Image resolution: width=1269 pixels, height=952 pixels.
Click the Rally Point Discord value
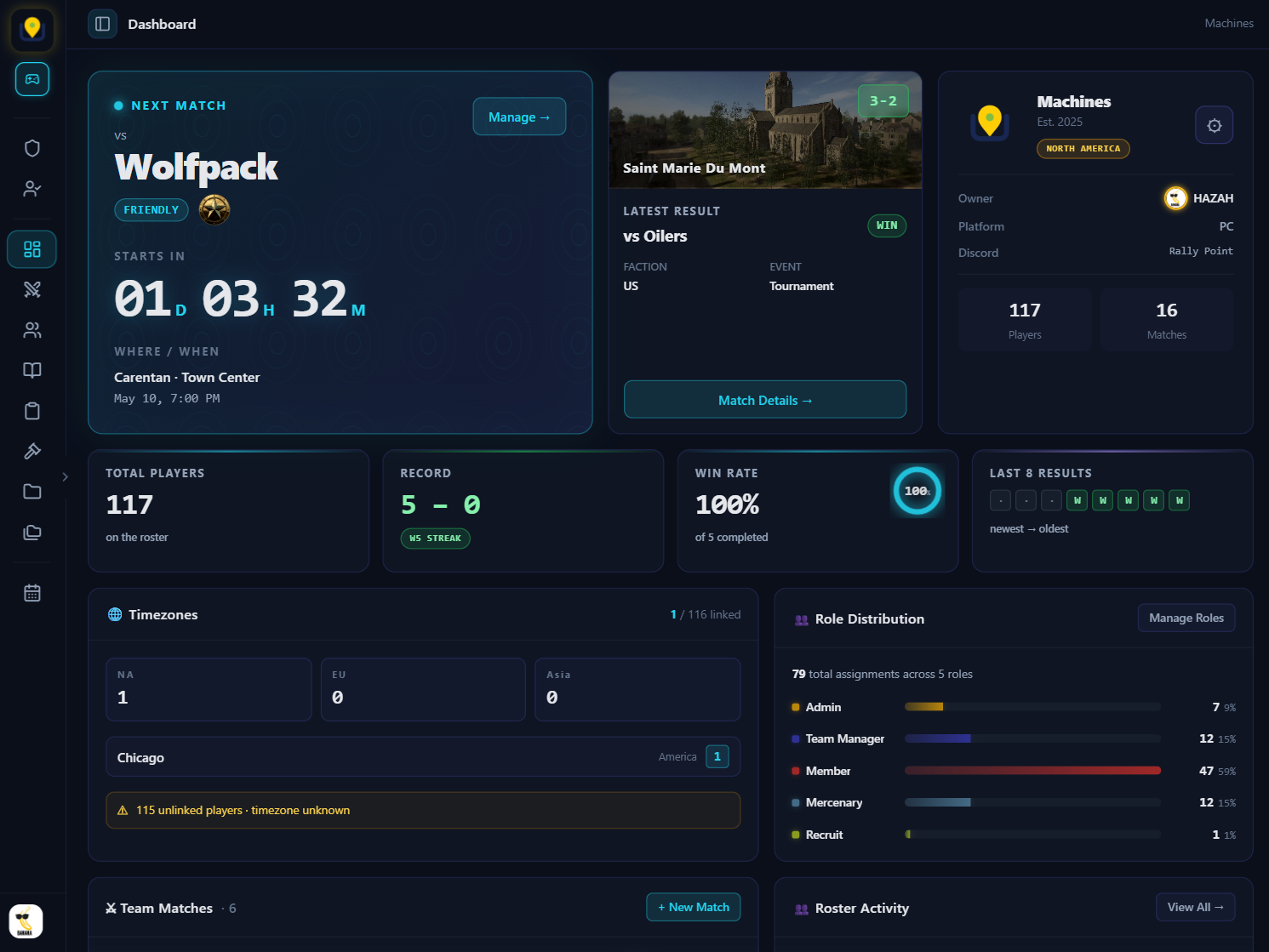pyautogui.click(x=1201, y=252)
